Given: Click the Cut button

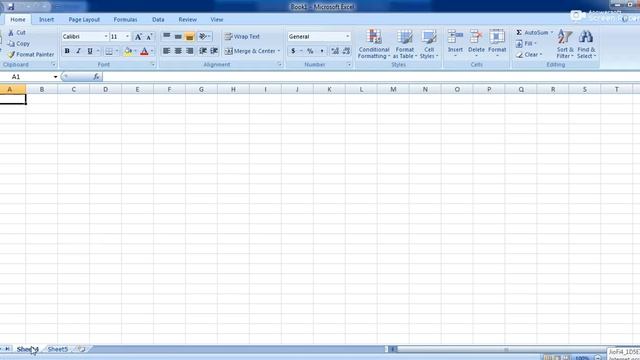Looking at the screenshot, I should [x=17, y=33].
